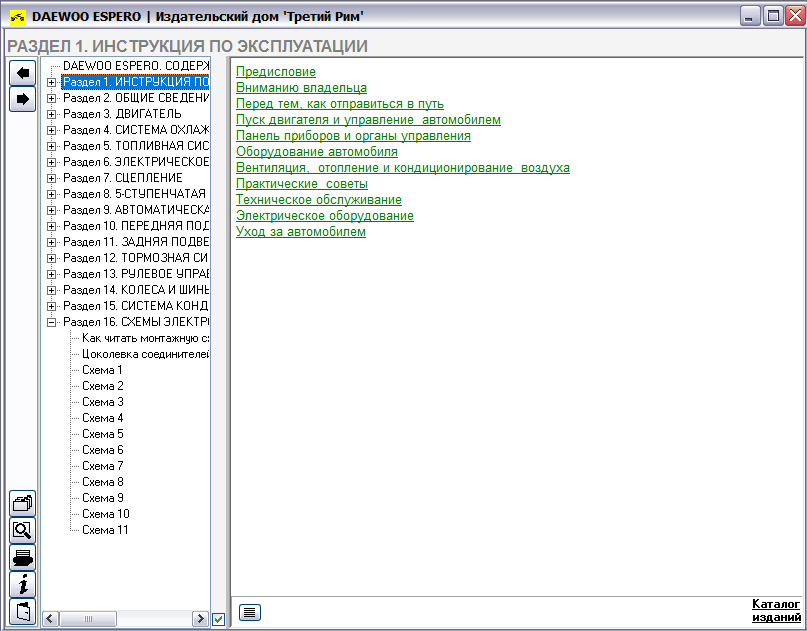This screenshot has height=631, width=807.
Task: Open 'Перед тем, как отправиться в путь' link
Action: point(340,104)
